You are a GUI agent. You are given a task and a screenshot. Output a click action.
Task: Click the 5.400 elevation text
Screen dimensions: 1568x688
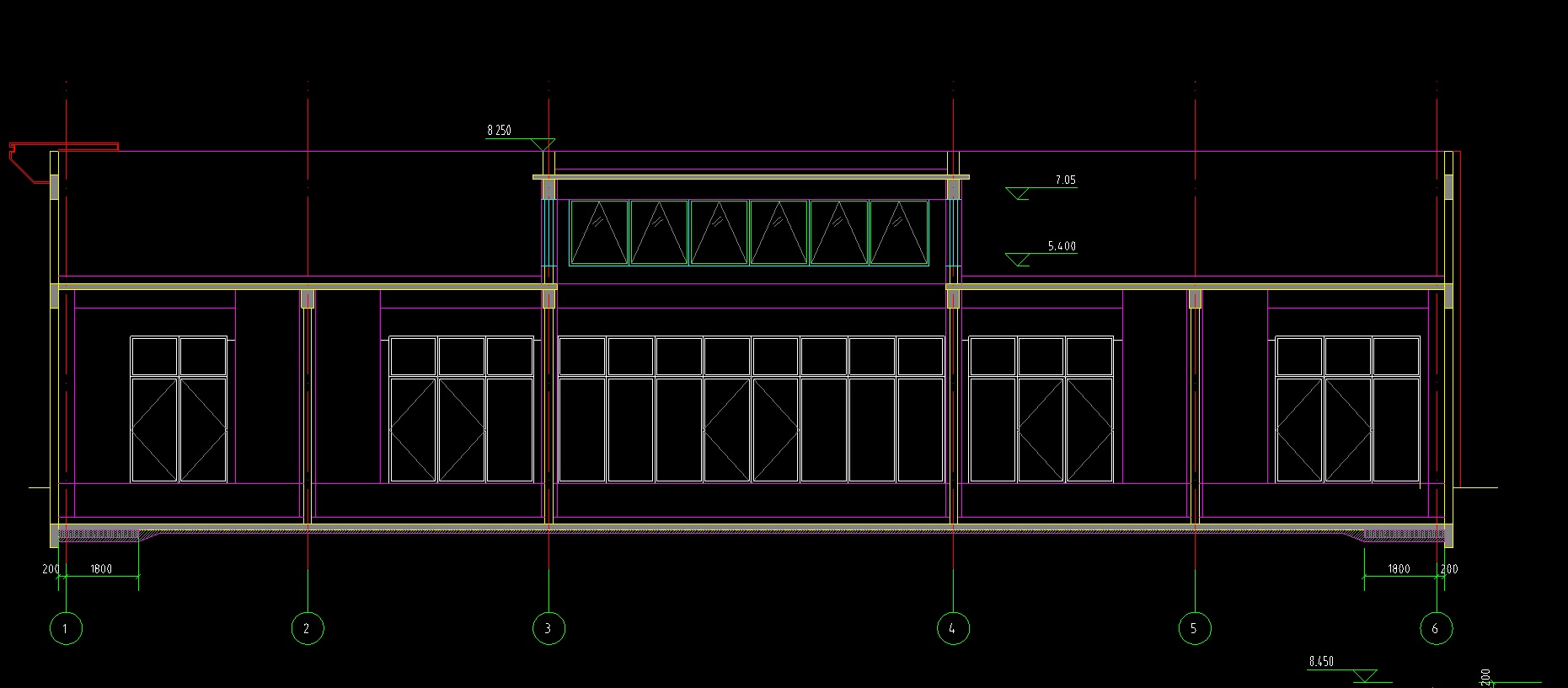[1062, 246]
